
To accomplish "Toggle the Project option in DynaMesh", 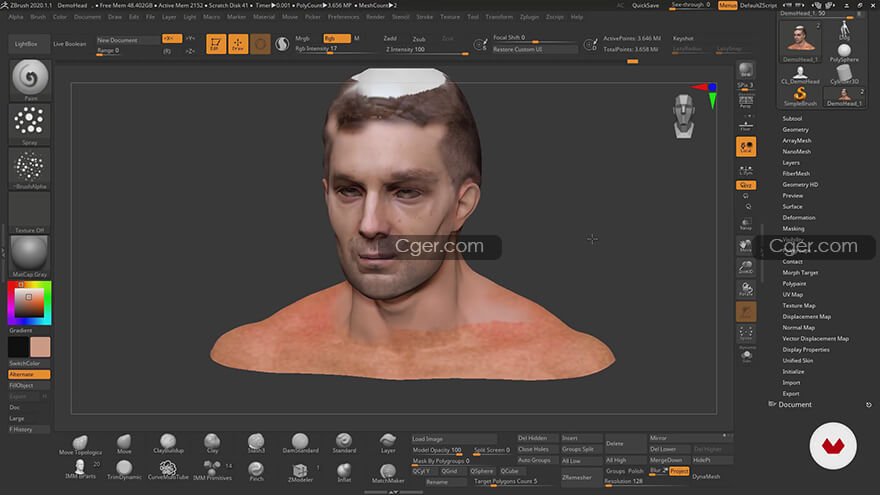I will pos(679,471).
